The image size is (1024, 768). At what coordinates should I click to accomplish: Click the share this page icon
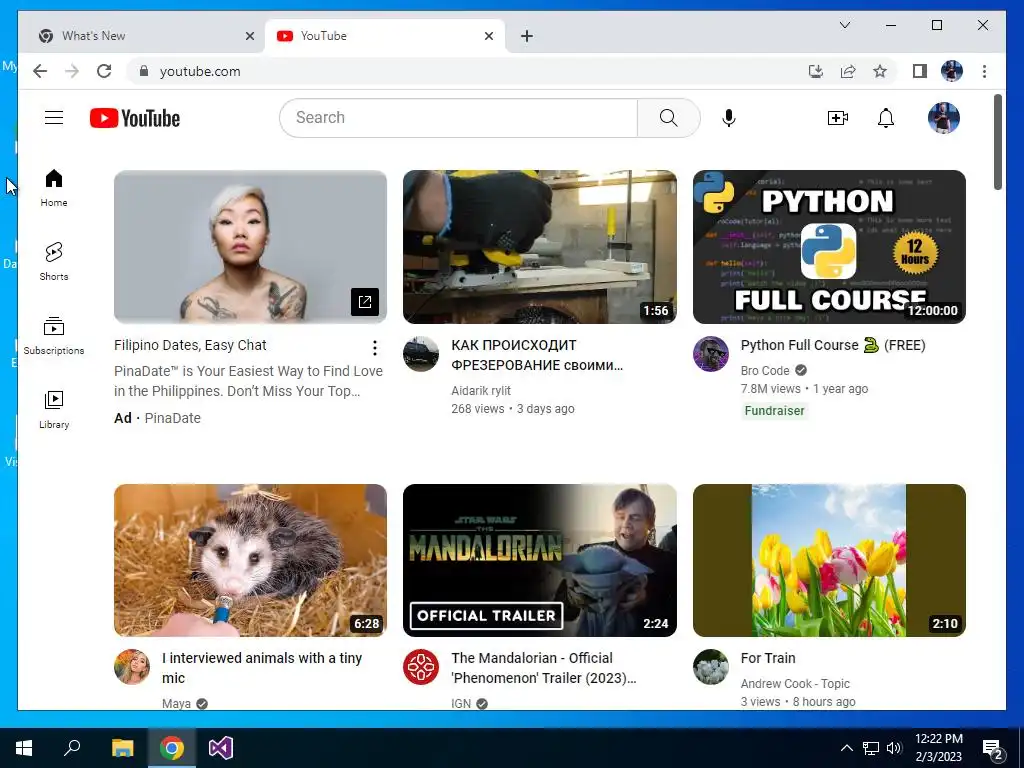tap(848, 71)
